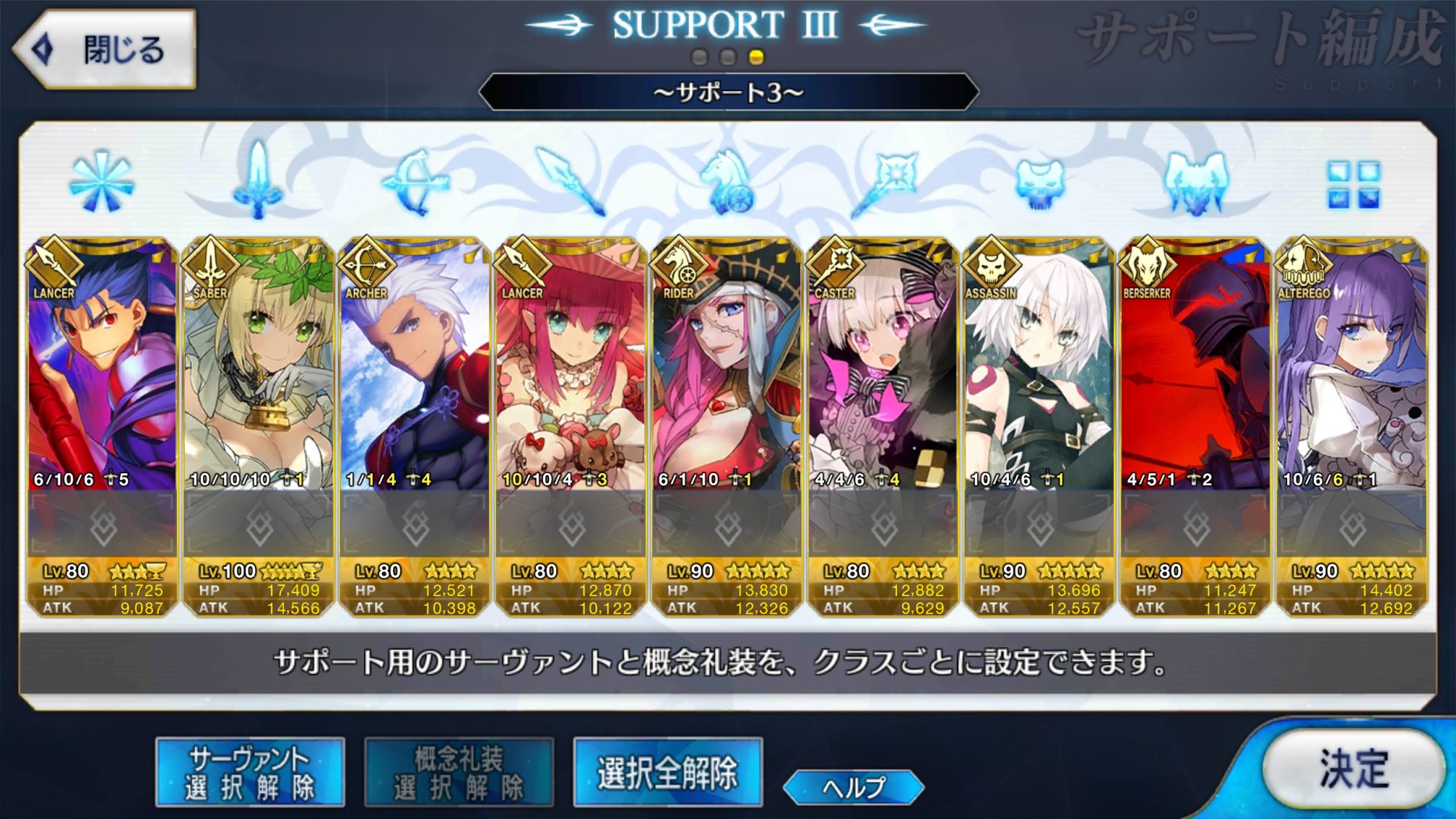Switch to the second support page dot
Viewport: 1456px width, 819px height.
coord(727,57)
